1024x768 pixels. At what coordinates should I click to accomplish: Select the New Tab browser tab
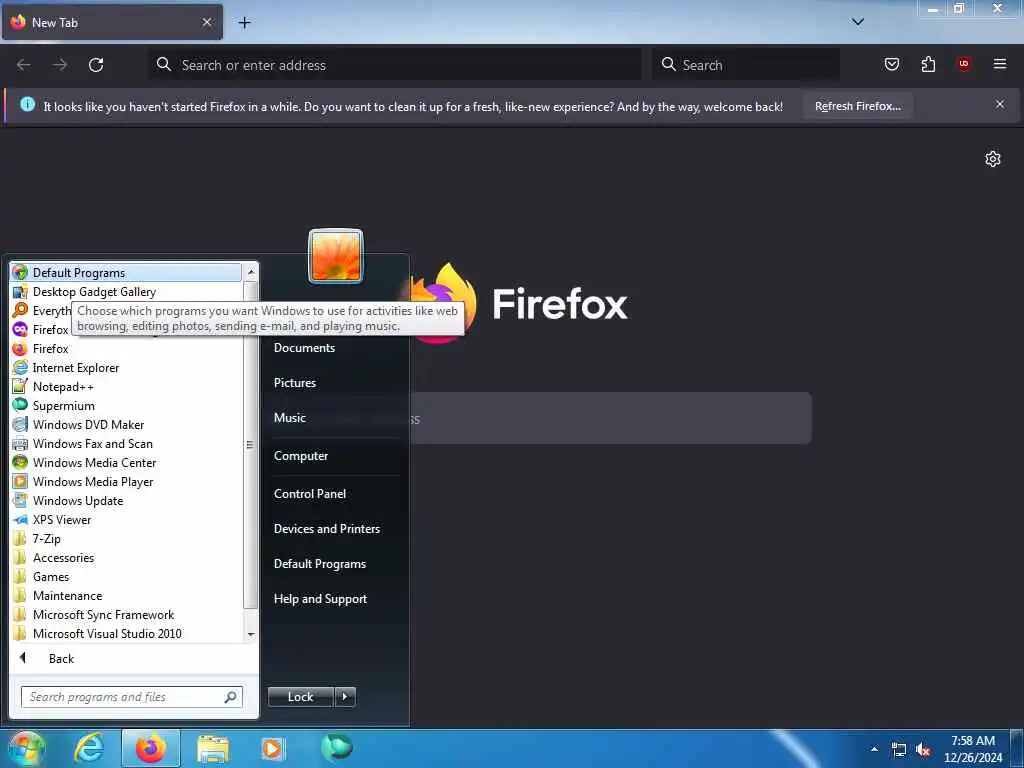click(112, 22)
